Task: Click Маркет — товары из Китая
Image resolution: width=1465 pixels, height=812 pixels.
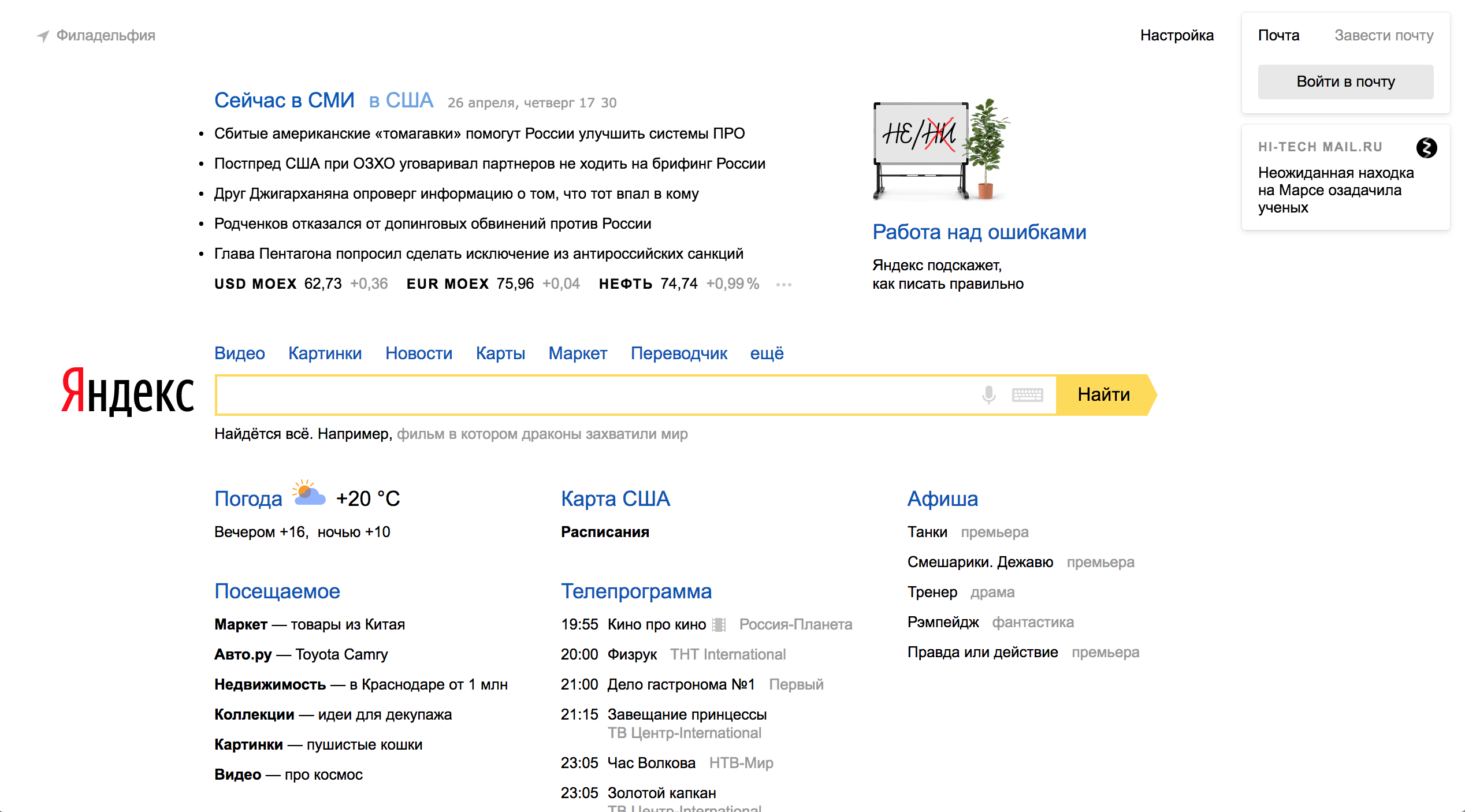Action: tap(310, 624)
